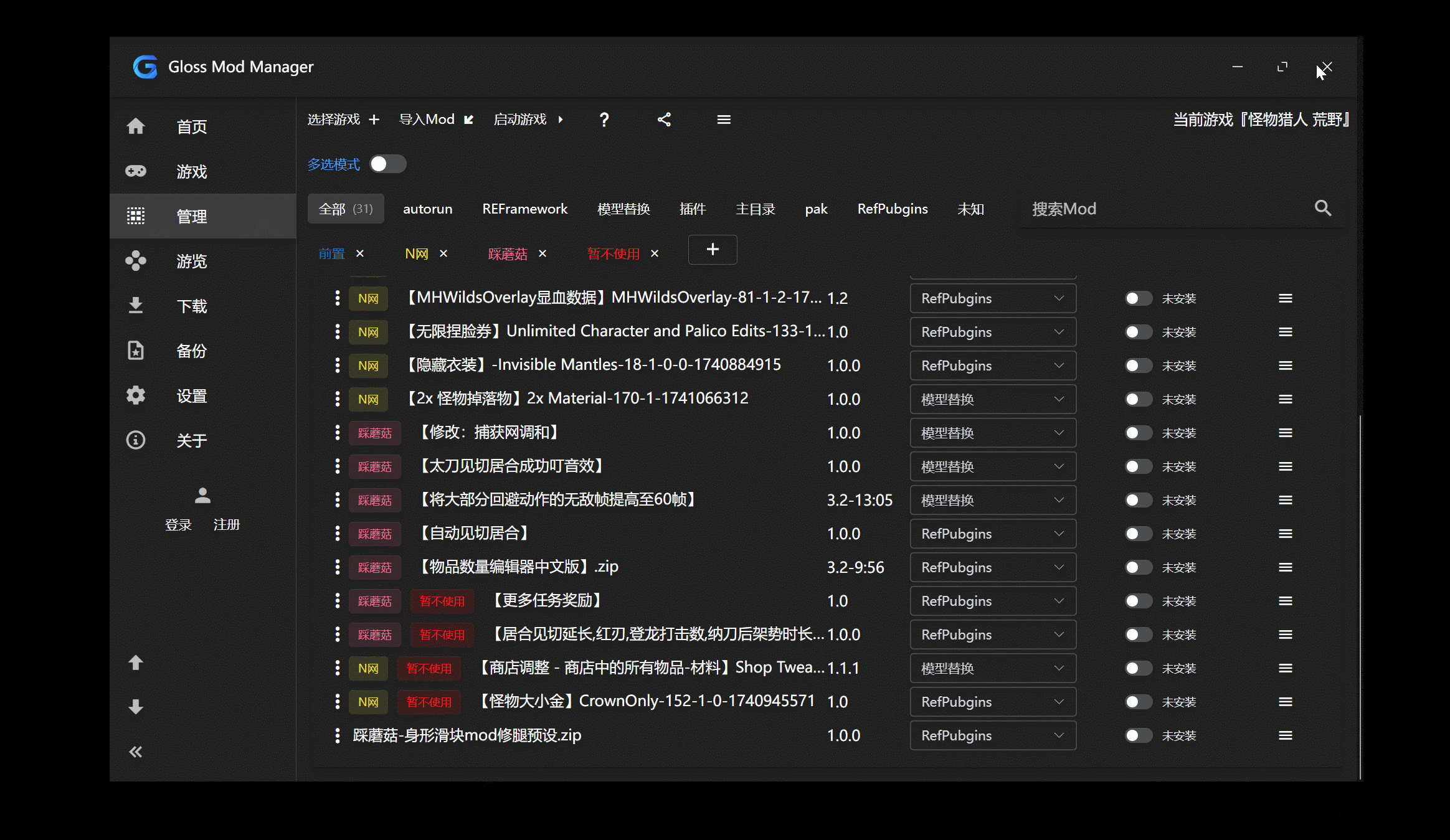Open type dropdown for 身形滑块mod修腿预设.zip
The image size is (1450, 840).
point(993,735)
